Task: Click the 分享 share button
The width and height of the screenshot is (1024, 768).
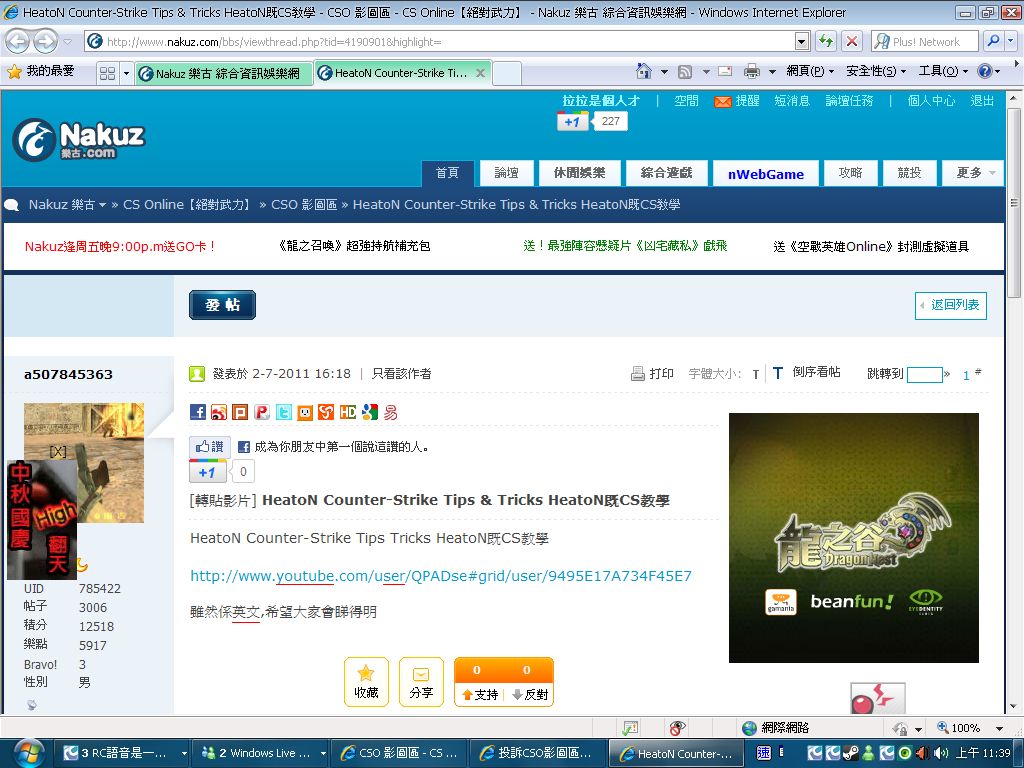Action: pos(421,682)
